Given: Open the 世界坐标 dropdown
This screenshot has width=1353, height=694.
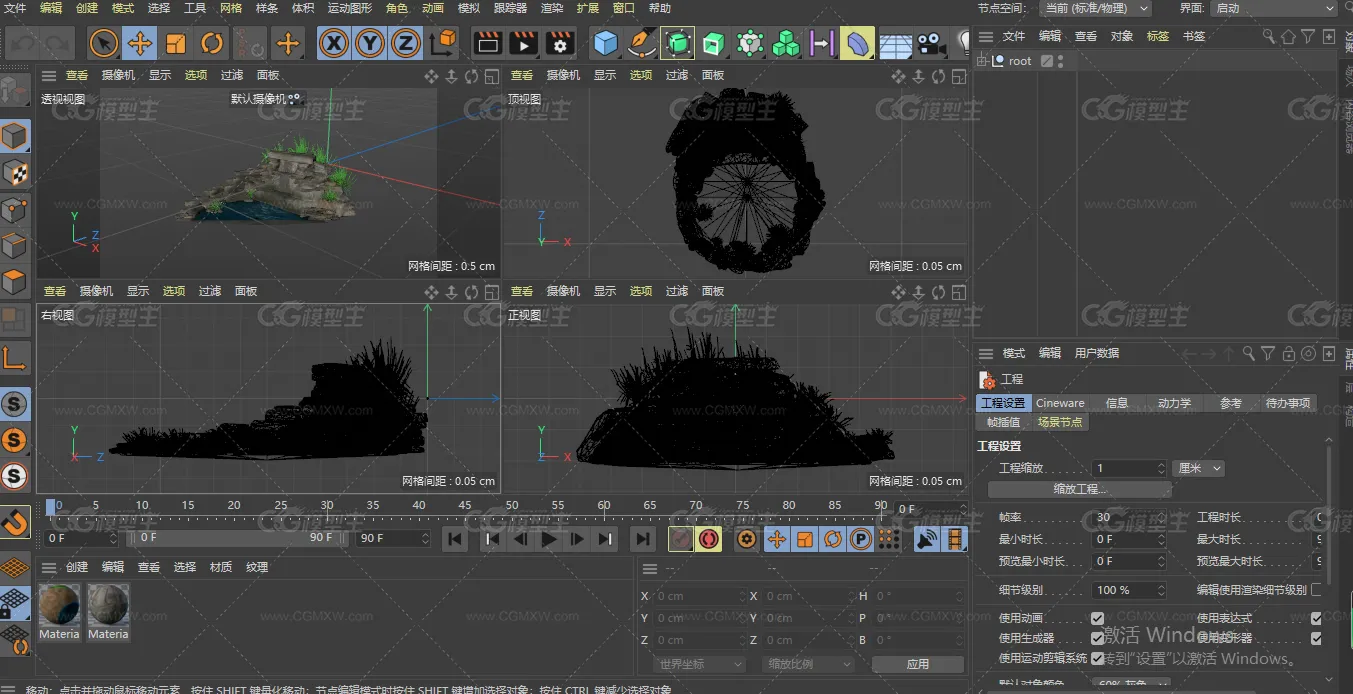Looking at the screenshot, I should 699,664.
